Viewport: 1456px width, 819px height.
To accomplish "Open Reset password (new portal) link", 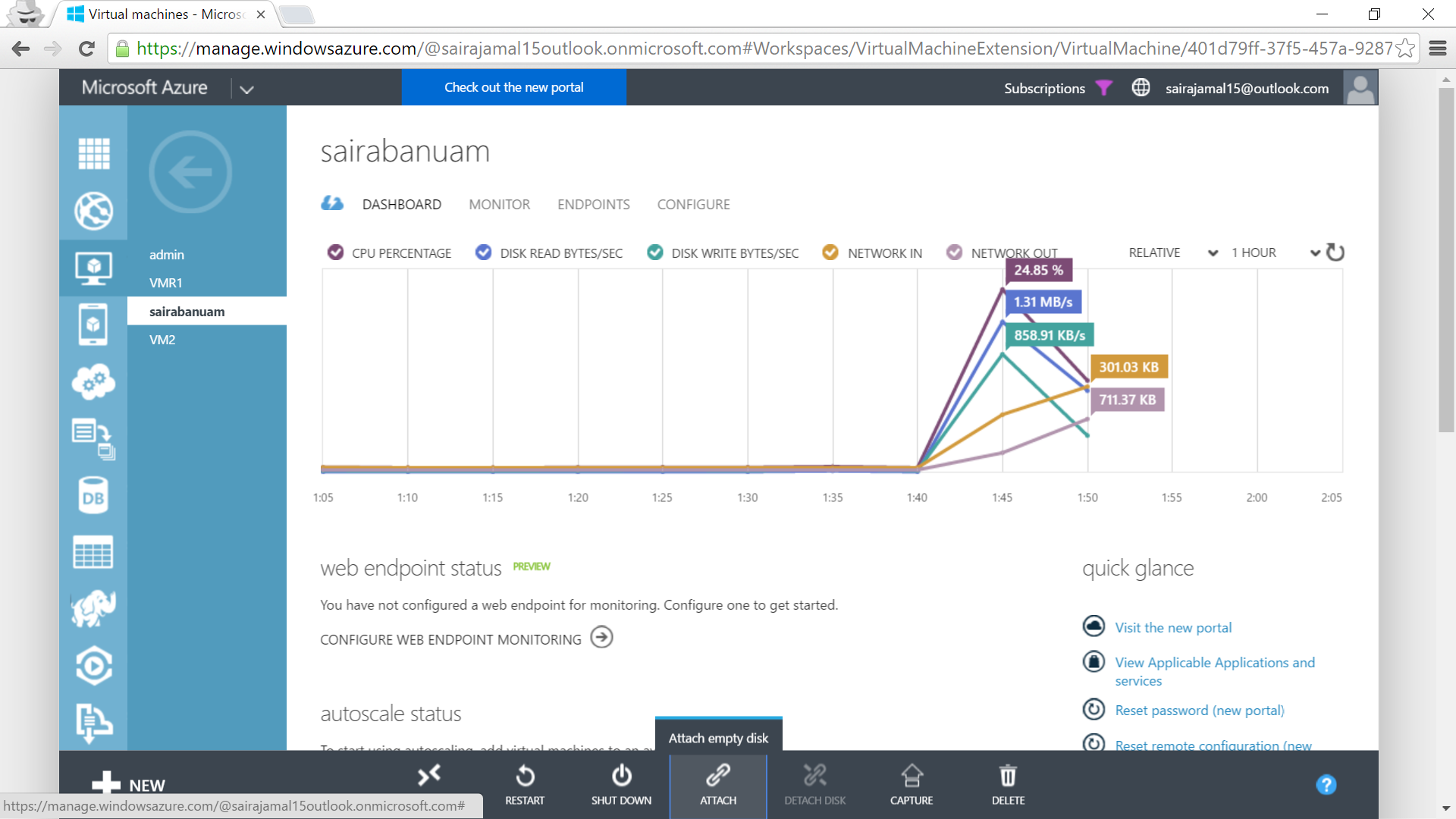I will tap(1200, 710).
